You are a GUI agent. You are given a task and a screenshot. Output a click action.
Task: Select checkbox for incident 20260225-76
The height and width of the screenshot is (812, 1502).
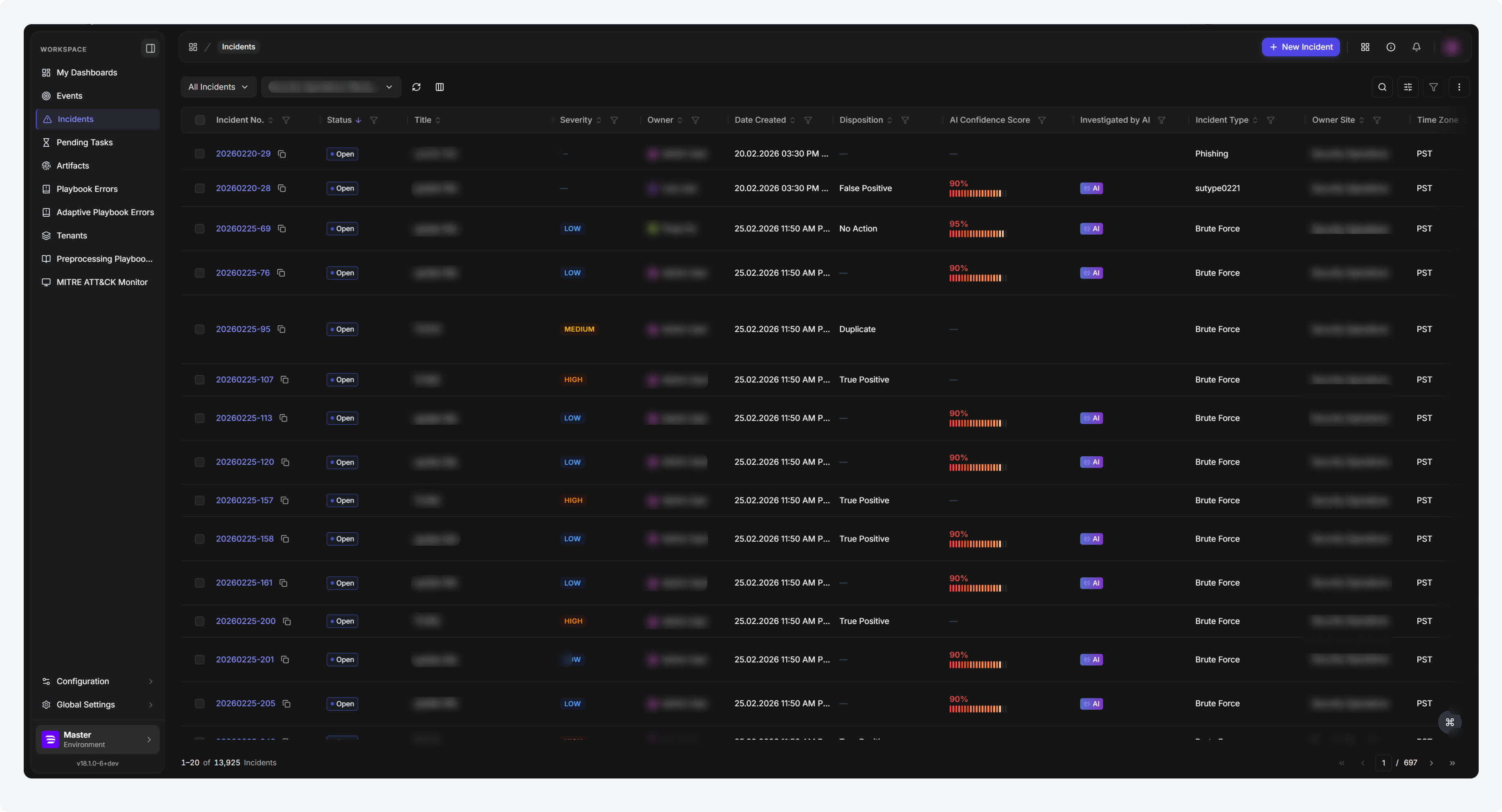click(200, 273)
